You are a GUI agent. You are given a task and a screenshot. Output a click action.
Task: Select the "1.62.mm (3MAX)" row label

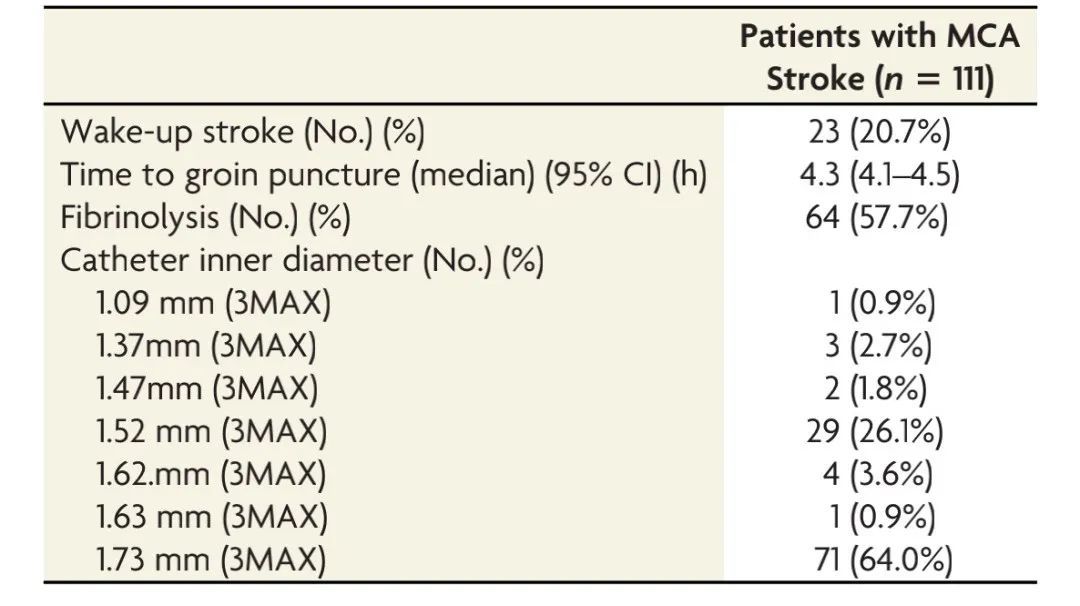(x=212, y=474)
